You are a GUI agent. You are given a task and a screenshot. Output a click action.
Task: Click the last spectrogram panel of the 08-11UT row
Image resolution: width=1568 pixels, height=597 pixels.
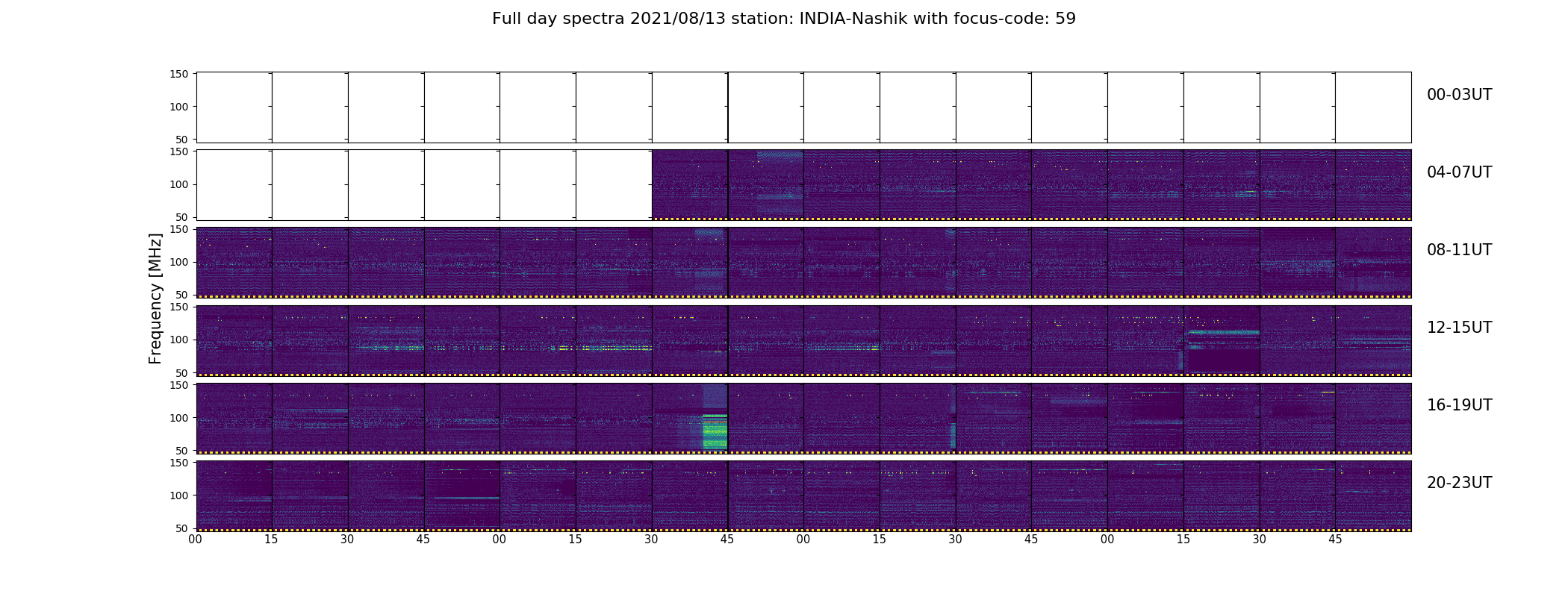1373,263
